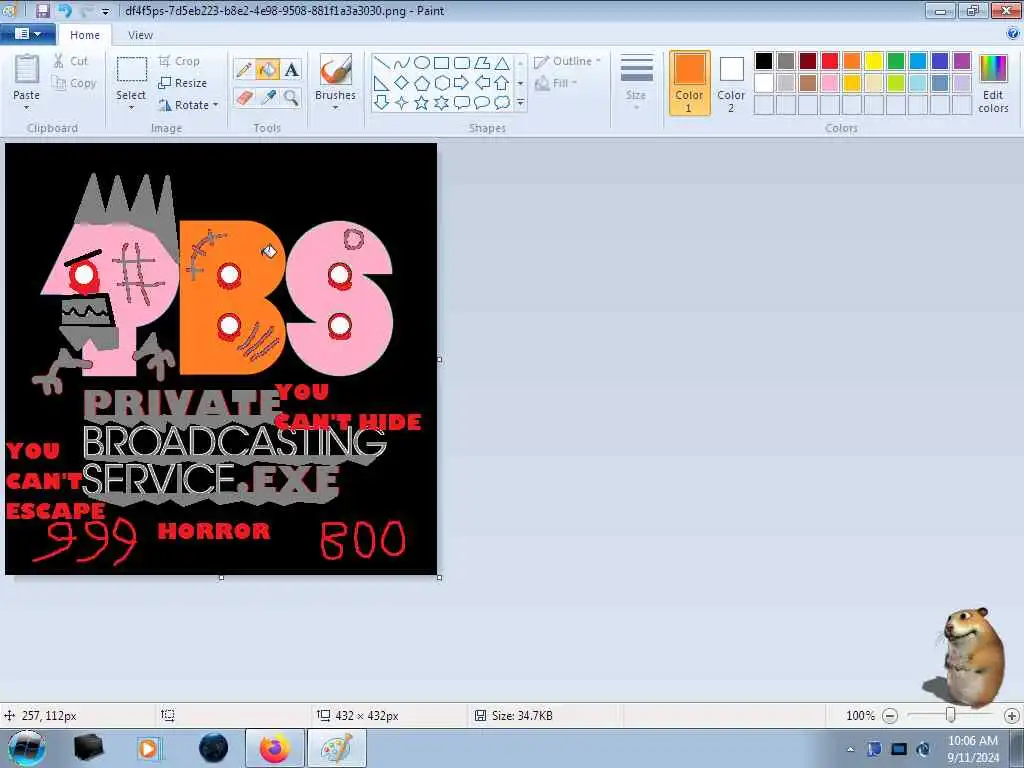Click the Save icon in title bar
The height and width of the screenshot is (768, 1024).
point(42,10)
